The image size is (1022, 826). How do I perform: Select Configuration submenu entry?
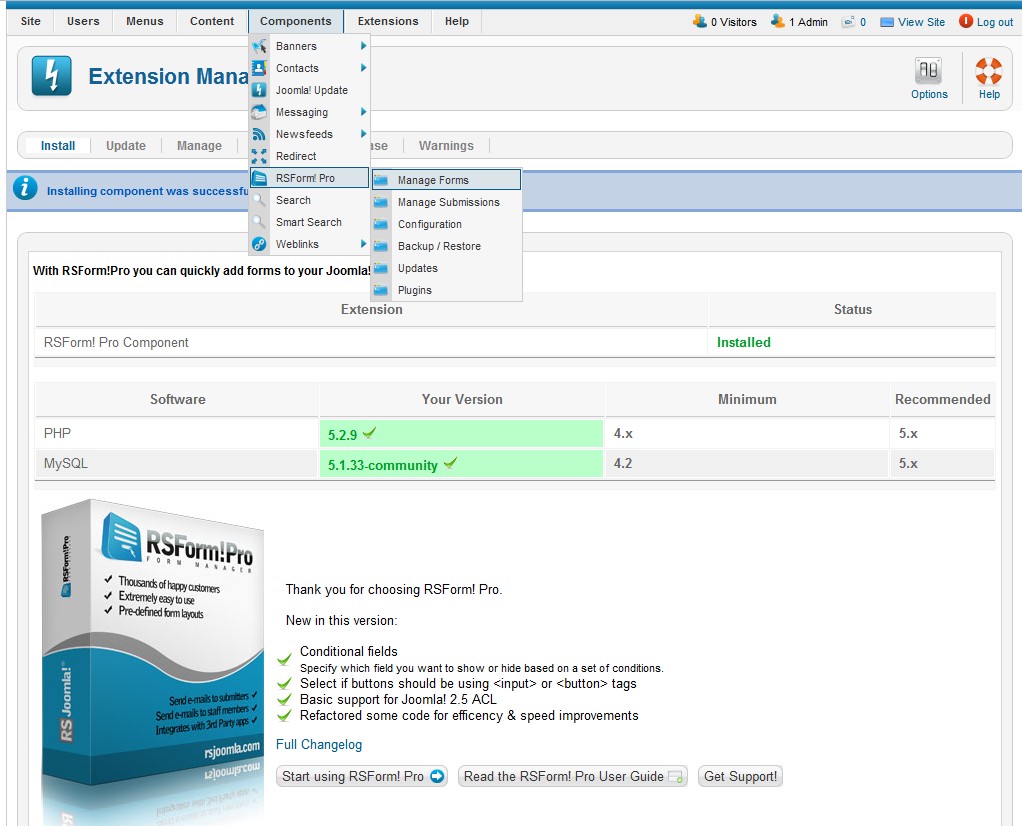tap(446, 224)
